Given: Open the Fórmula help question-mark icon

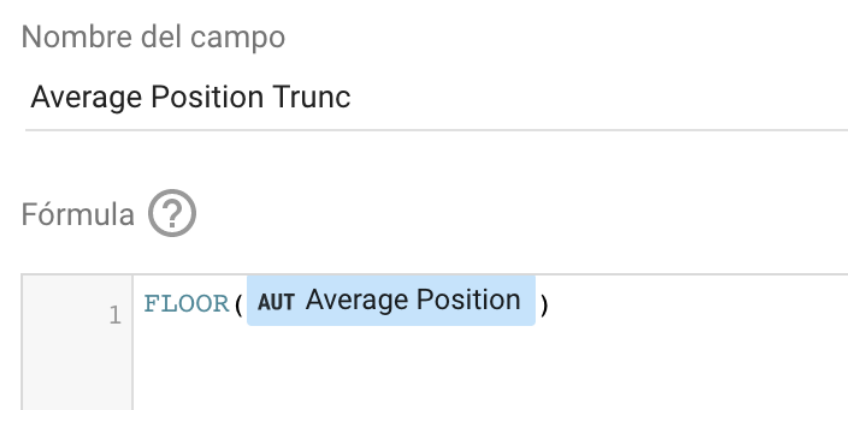Looking at the screenshot, I should coord(172,213).
